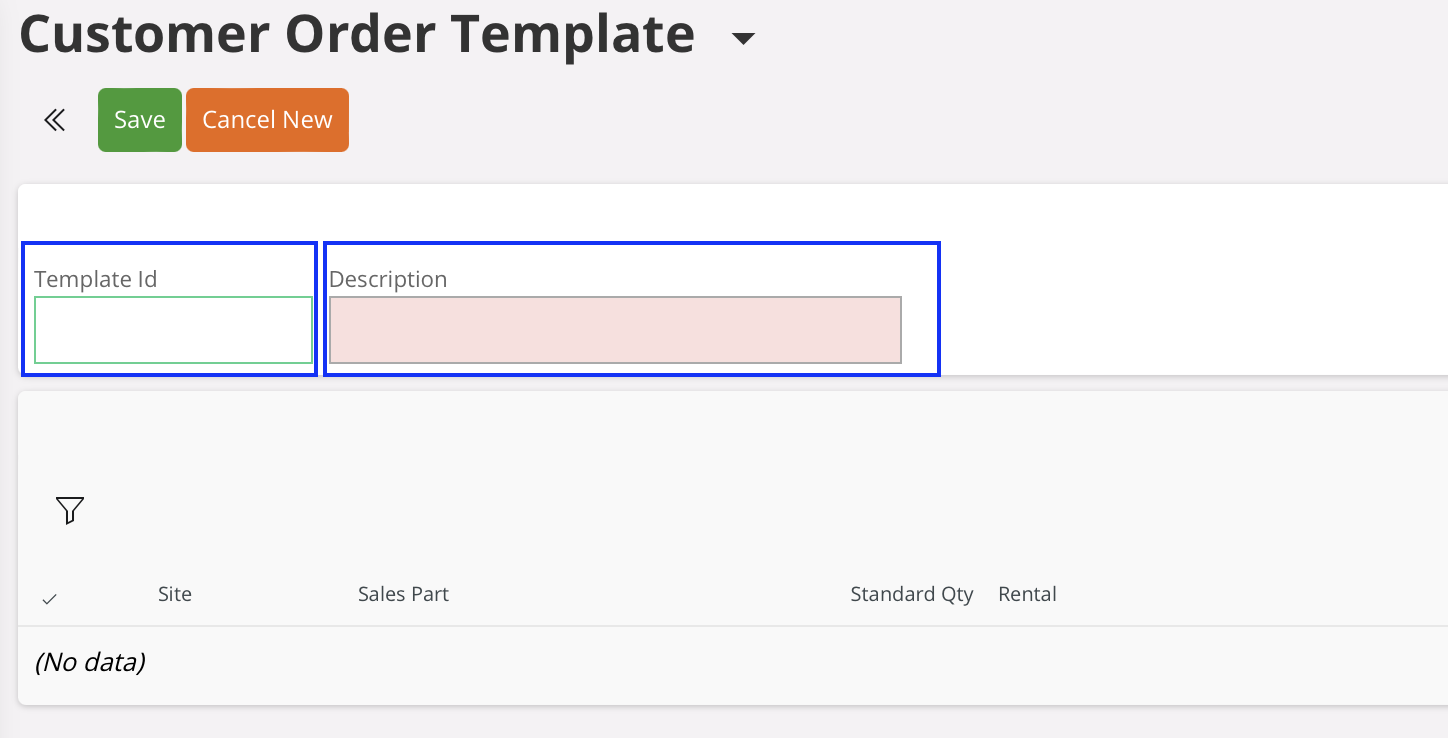
Task: Sort by the Sales Part column header
Action: [403, 594]
